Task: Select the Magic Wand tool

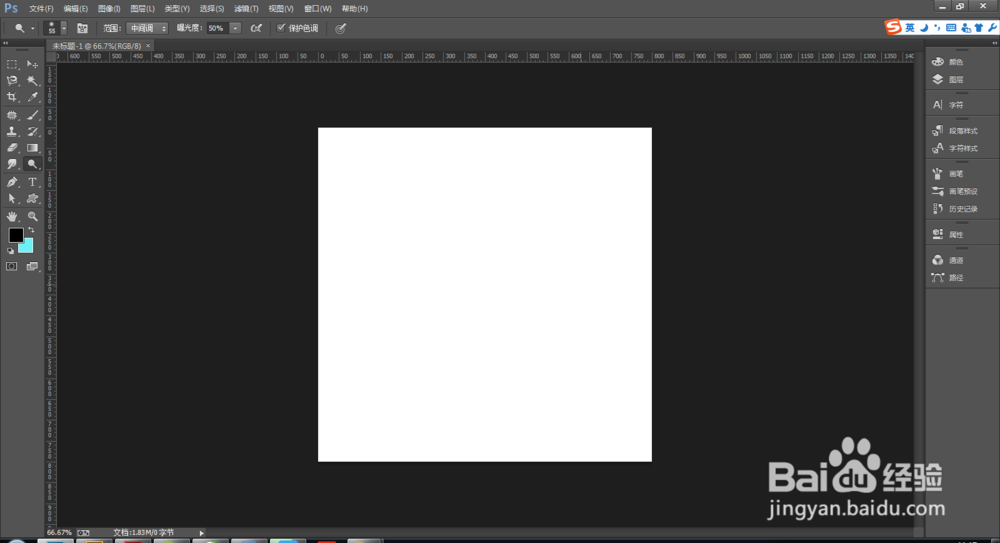Action: (33, 81)
